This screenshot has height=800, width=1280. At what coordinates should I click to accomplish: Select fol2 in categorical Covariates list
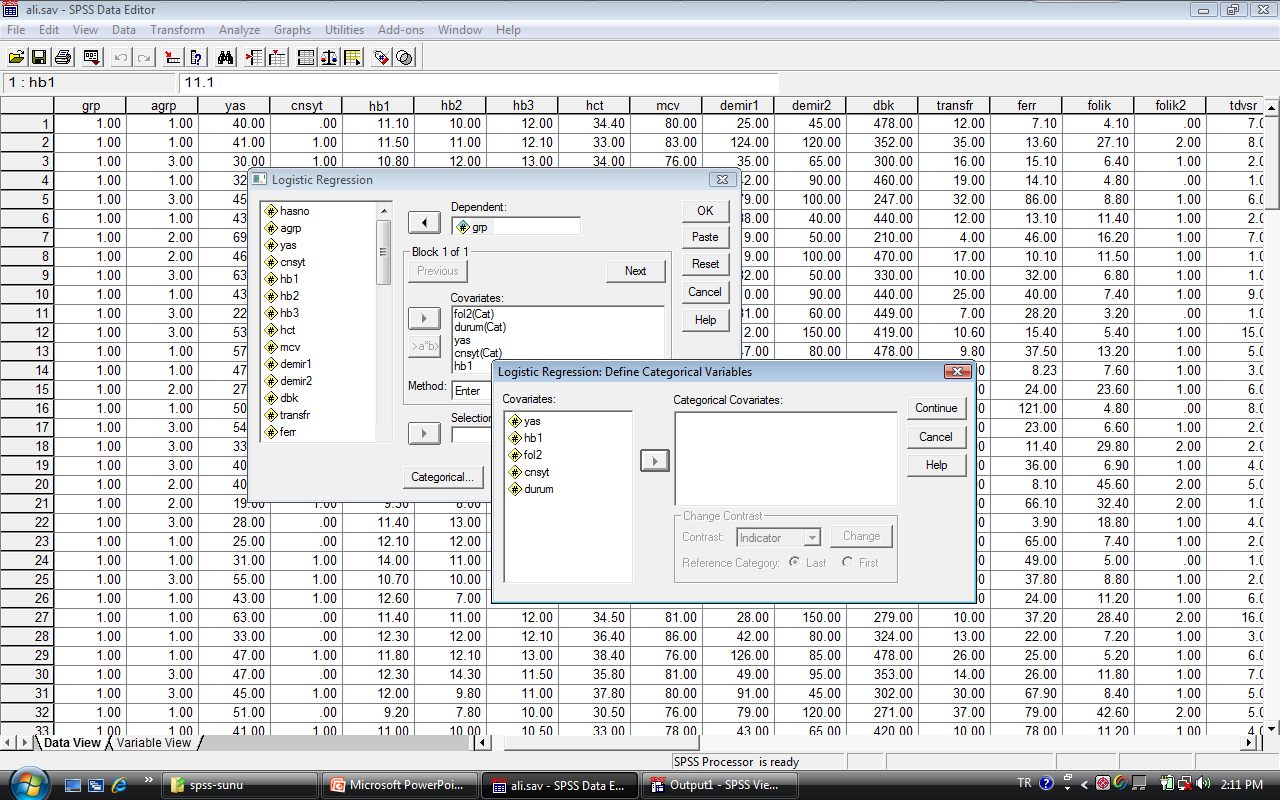[x=533, y=455]
